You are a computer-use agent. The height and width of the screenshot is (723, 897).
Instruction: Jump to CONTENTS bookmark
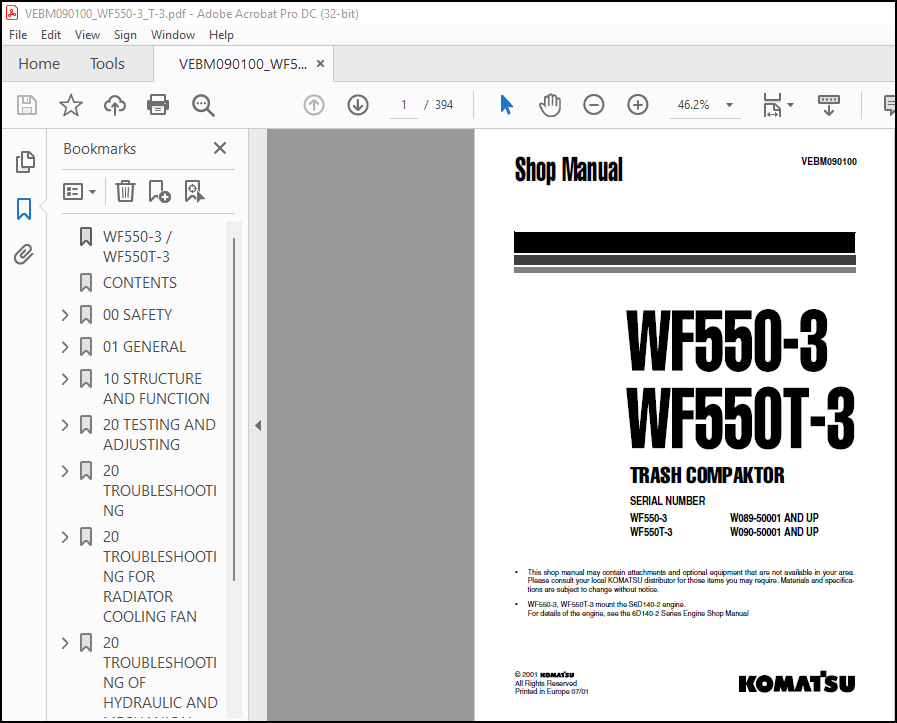(140, 283)
